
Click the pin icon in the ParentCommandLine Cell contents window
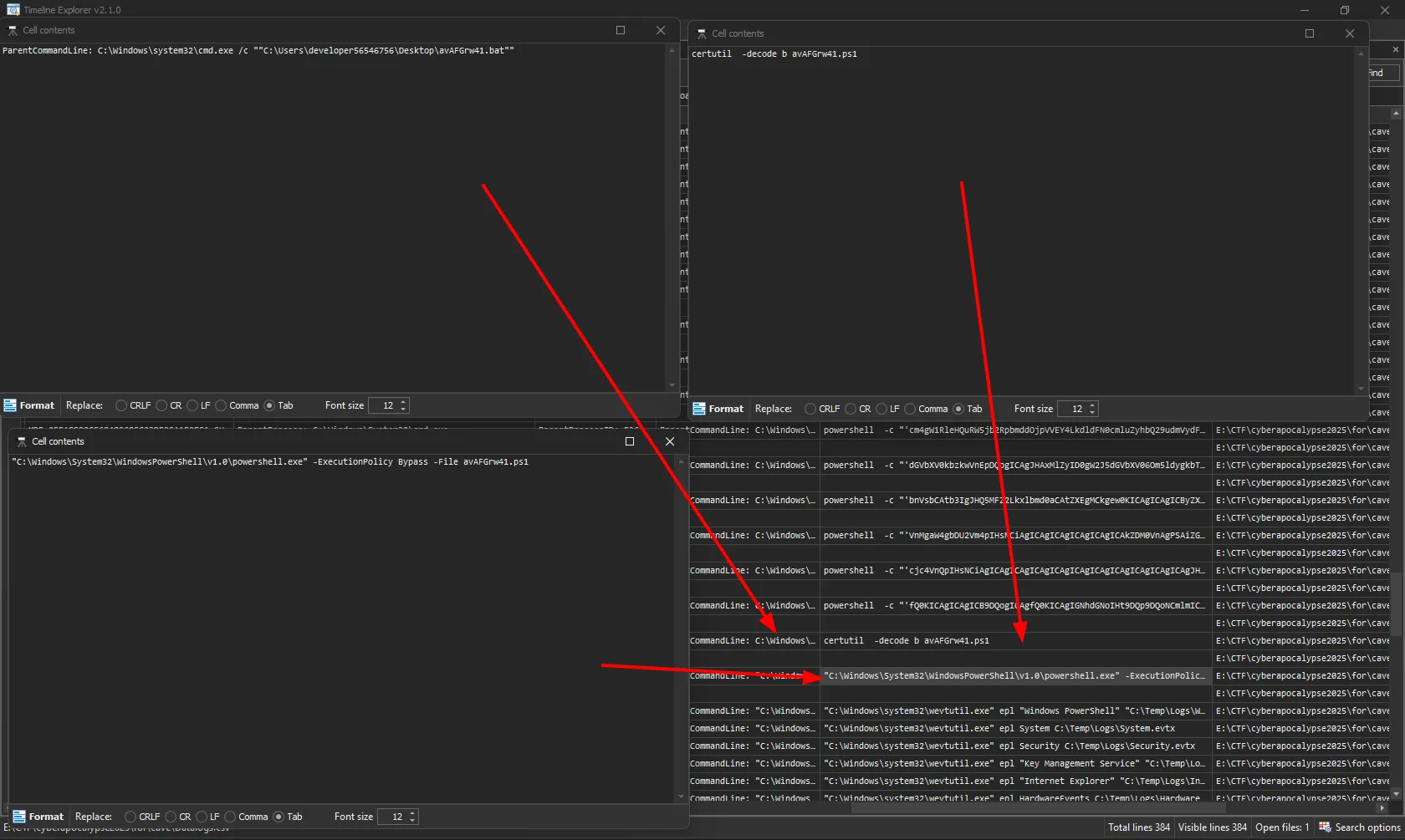12,30
